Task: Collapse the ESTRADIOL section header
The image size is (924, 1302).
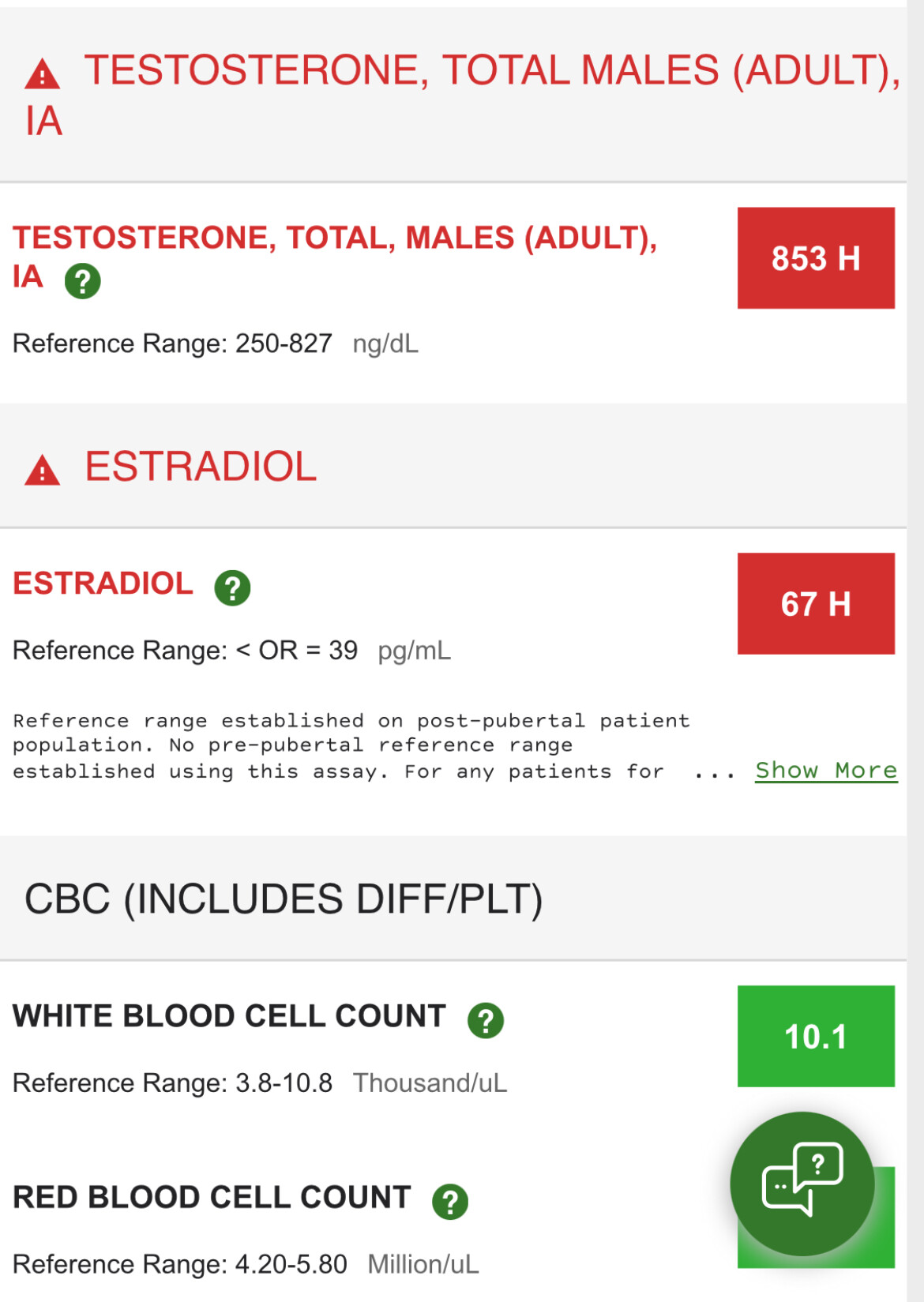Action: point(453,466)
